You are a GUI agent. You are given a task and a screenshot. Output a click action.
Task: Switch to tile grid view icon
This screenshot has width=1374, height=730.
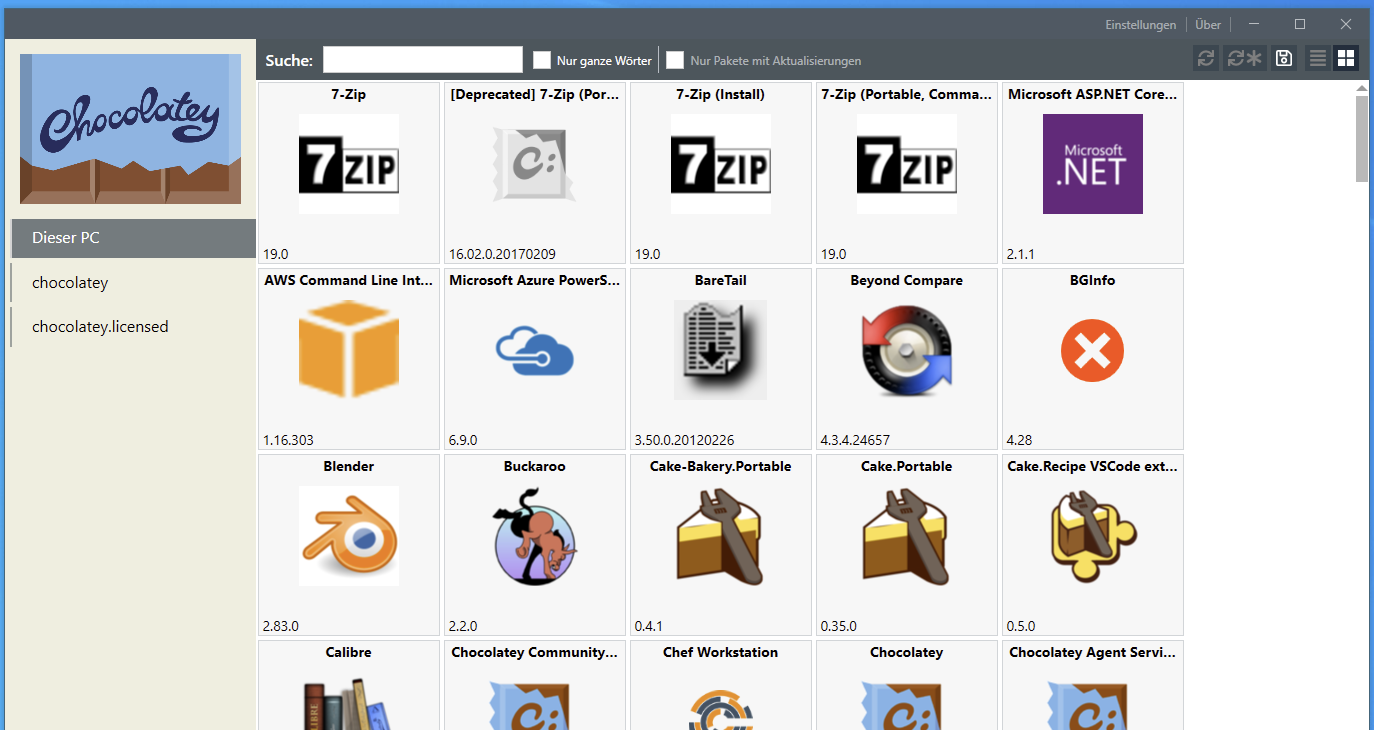pyautogui.click(x=1346, y=58)
